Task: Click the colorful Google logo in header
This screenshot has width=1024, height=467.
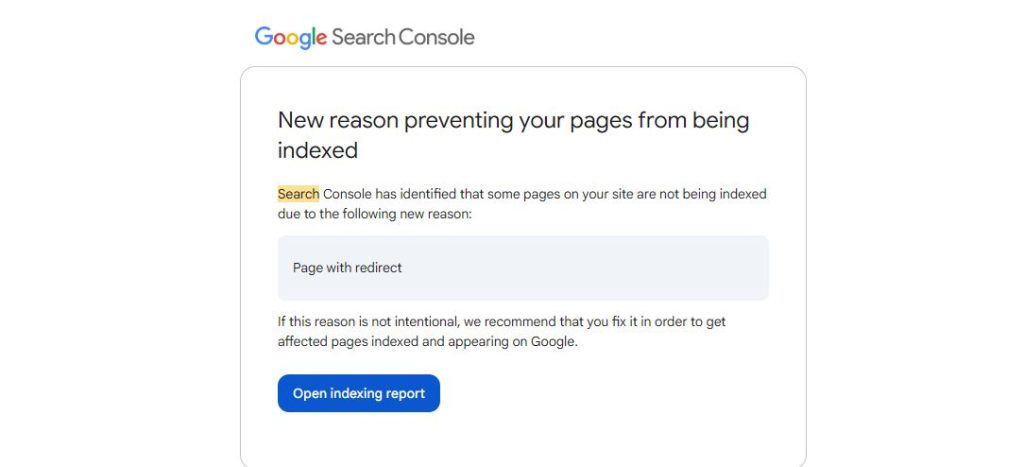Action: point(290,38)
